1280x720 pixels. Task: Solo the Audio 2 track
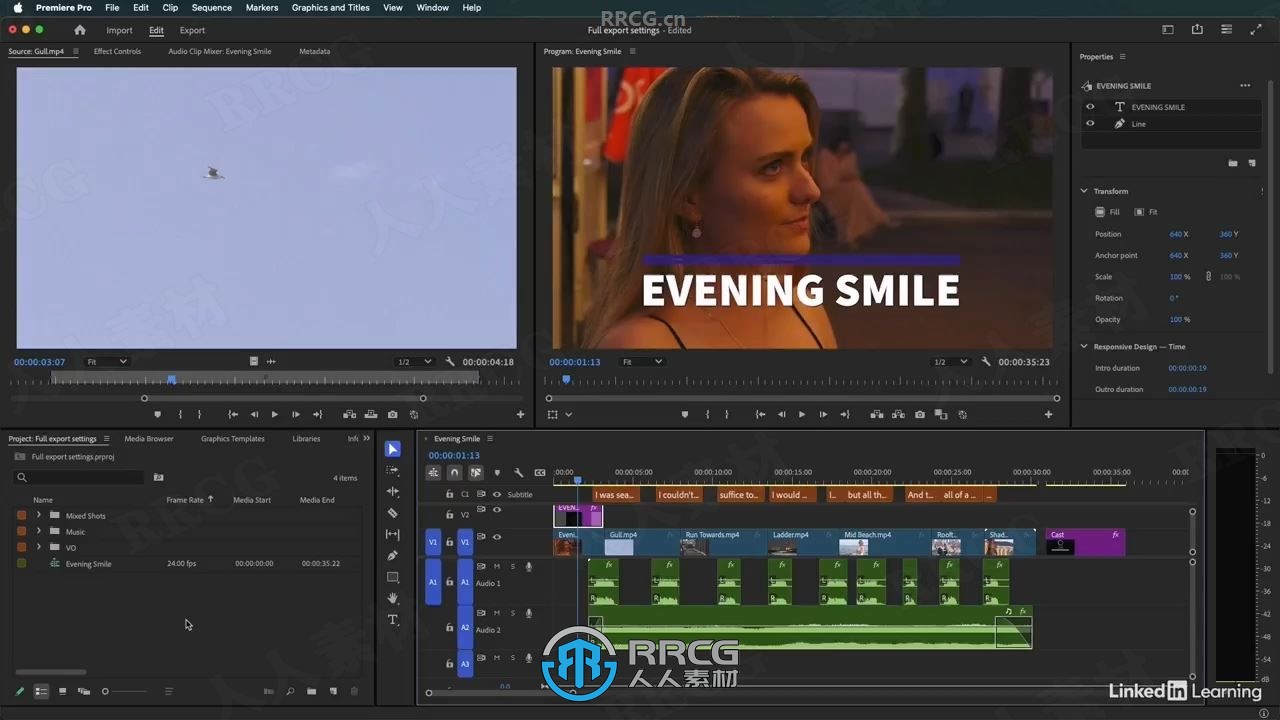[x=513, y=613]
